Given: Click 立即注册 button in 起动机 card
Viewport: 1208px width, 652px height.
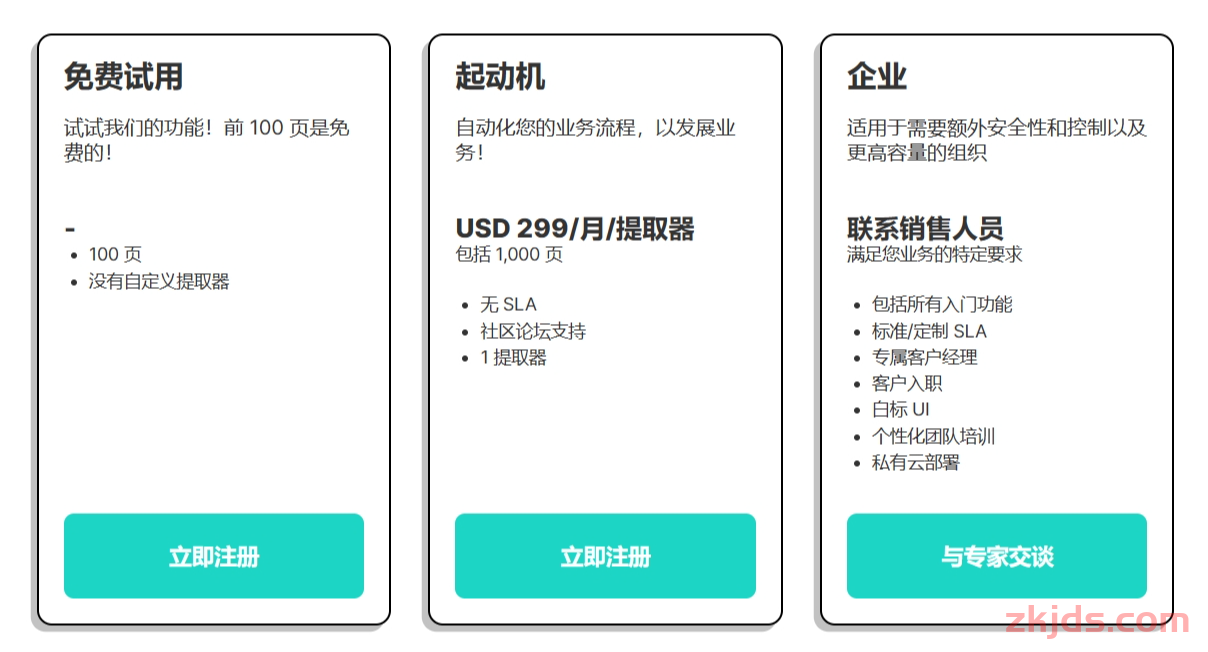Looking at the screenshot, I should (x=605, y=556).
